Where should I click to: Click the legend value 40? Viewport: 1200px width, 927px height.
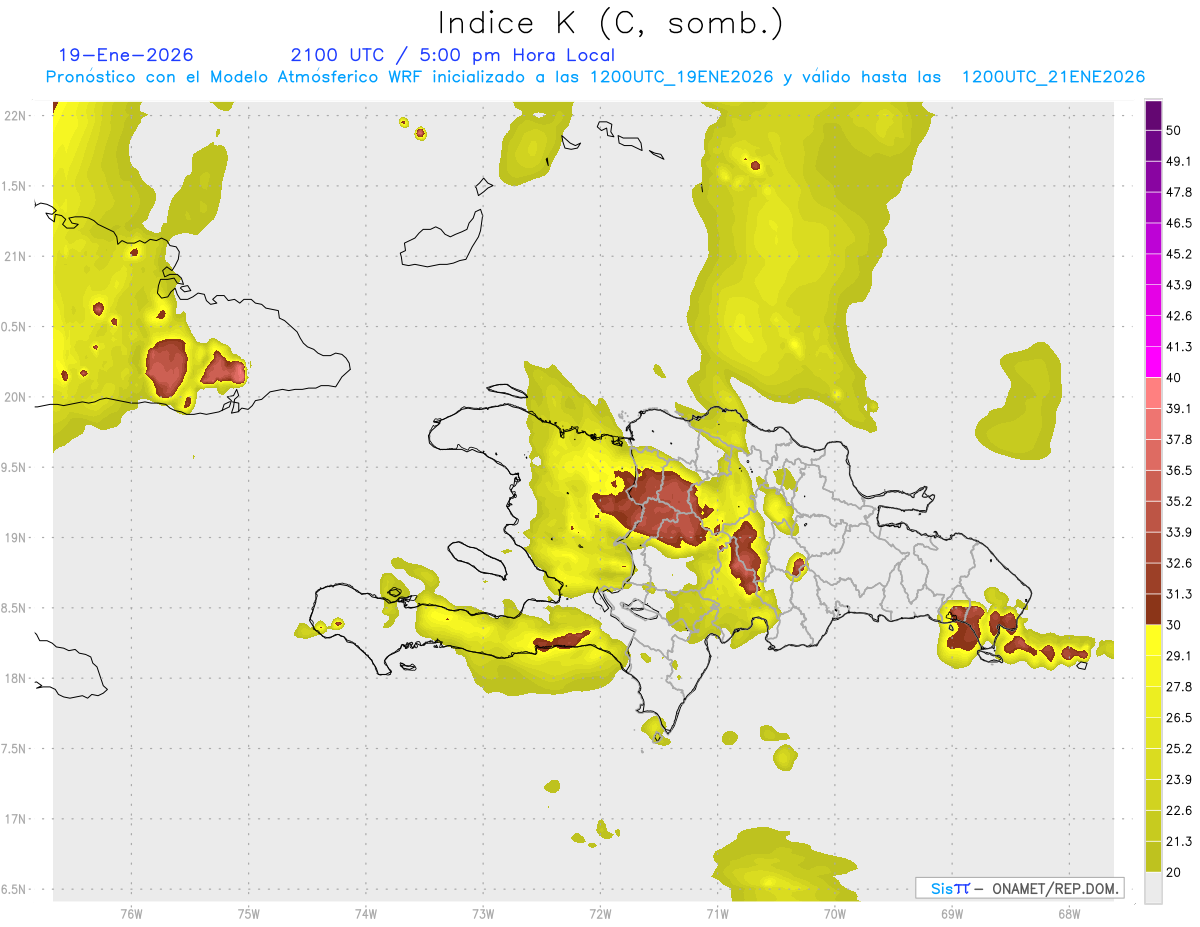[x=1174, y=378]
